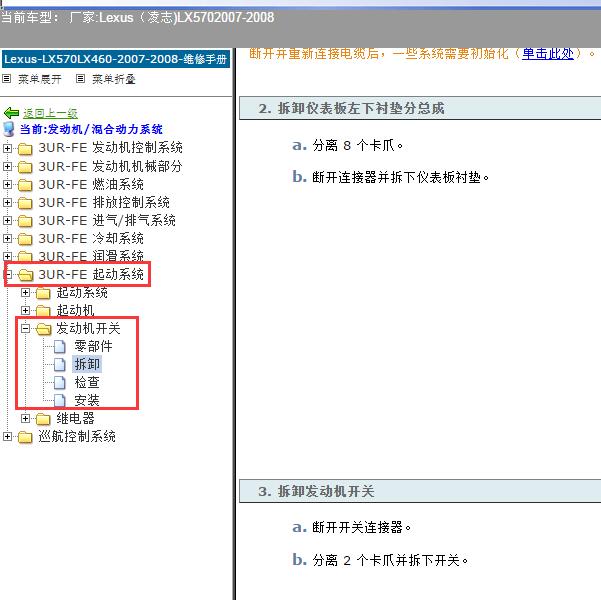Select the 3UR-FE 冷却系统 tree label

pos(91,238)
